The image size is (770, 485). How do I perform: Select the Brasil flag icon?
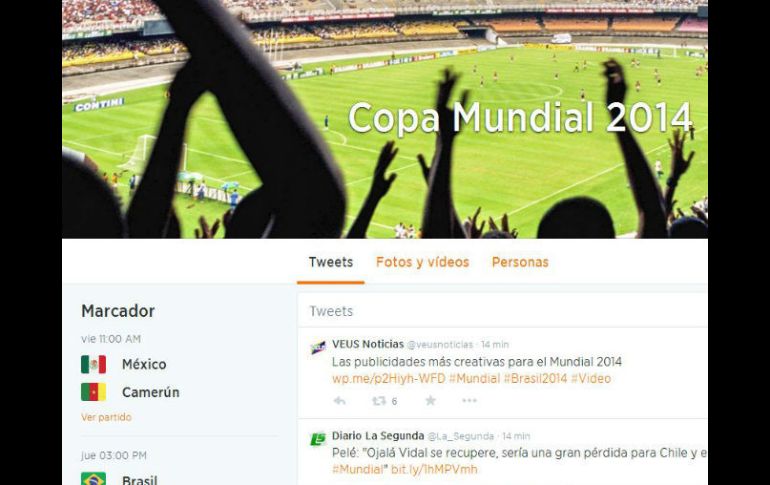click(x=93, y=479)
